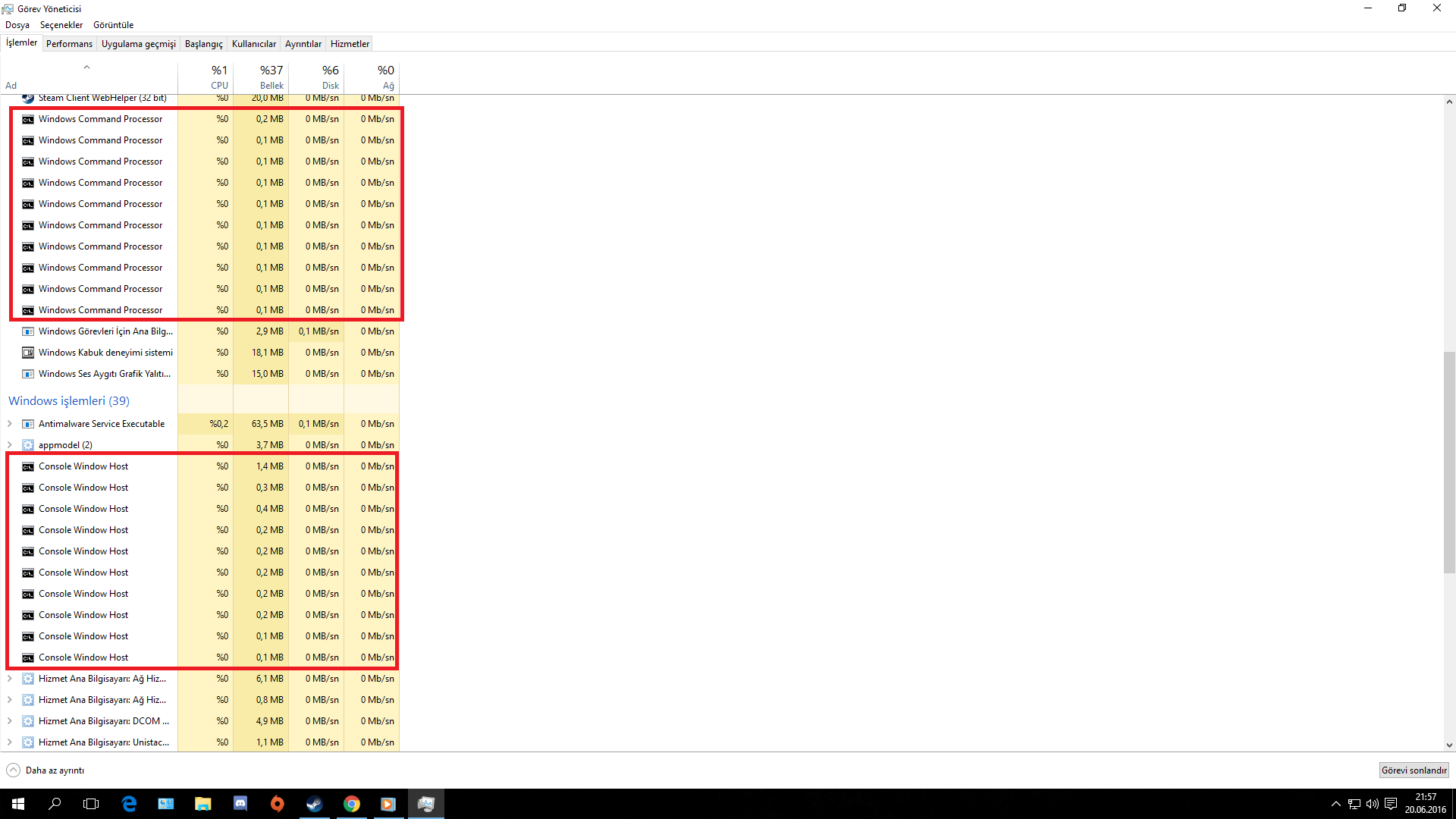This screenshot has width=1456, height=819.
Task: Expand the appmodel (2) process group
Action: [x=10, y=445]
